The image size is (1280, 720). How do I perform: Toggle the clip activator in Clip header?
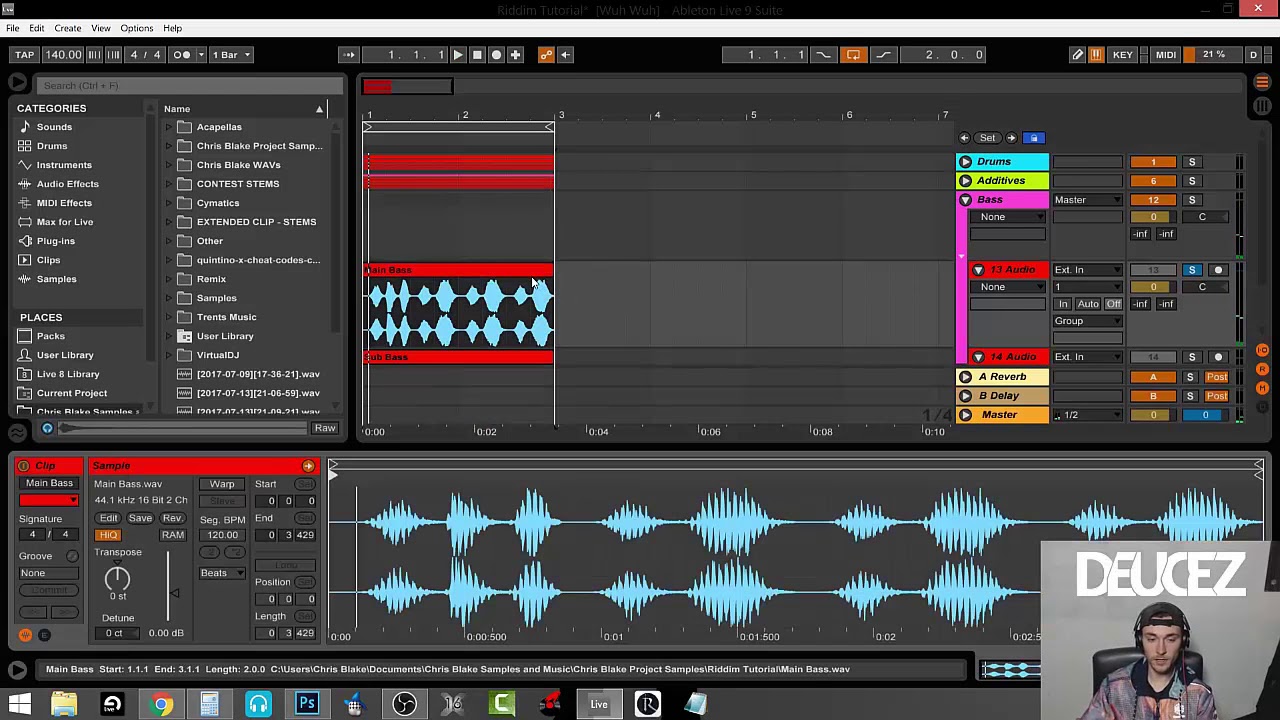tap(23, 466)
